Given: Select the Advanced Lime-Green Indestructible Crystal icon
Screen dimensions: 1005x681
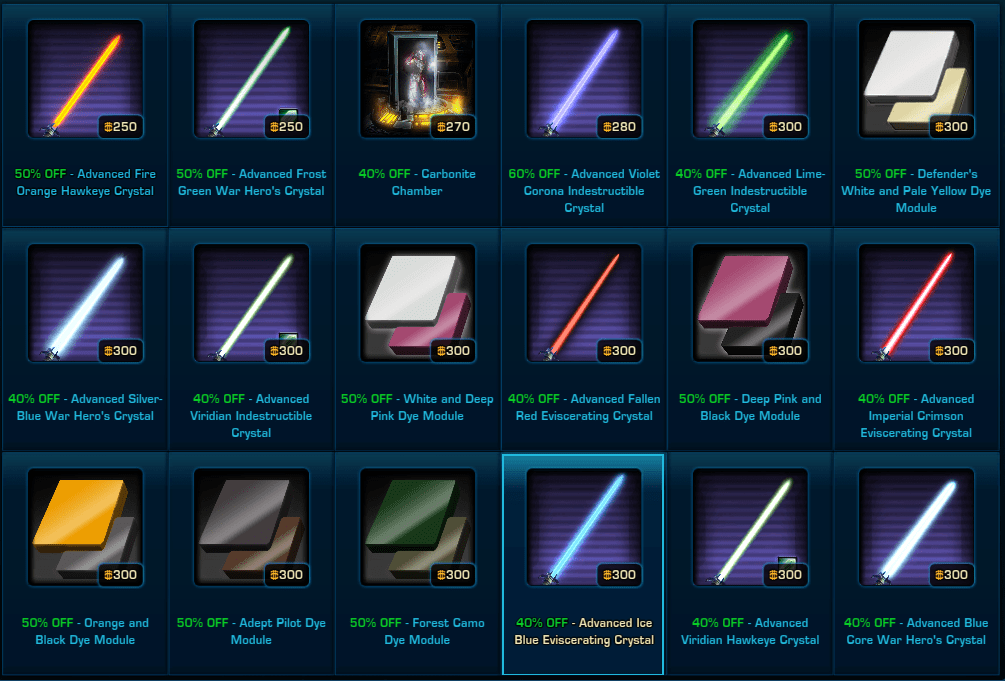Looking at the screenshot, I should 750,79.
